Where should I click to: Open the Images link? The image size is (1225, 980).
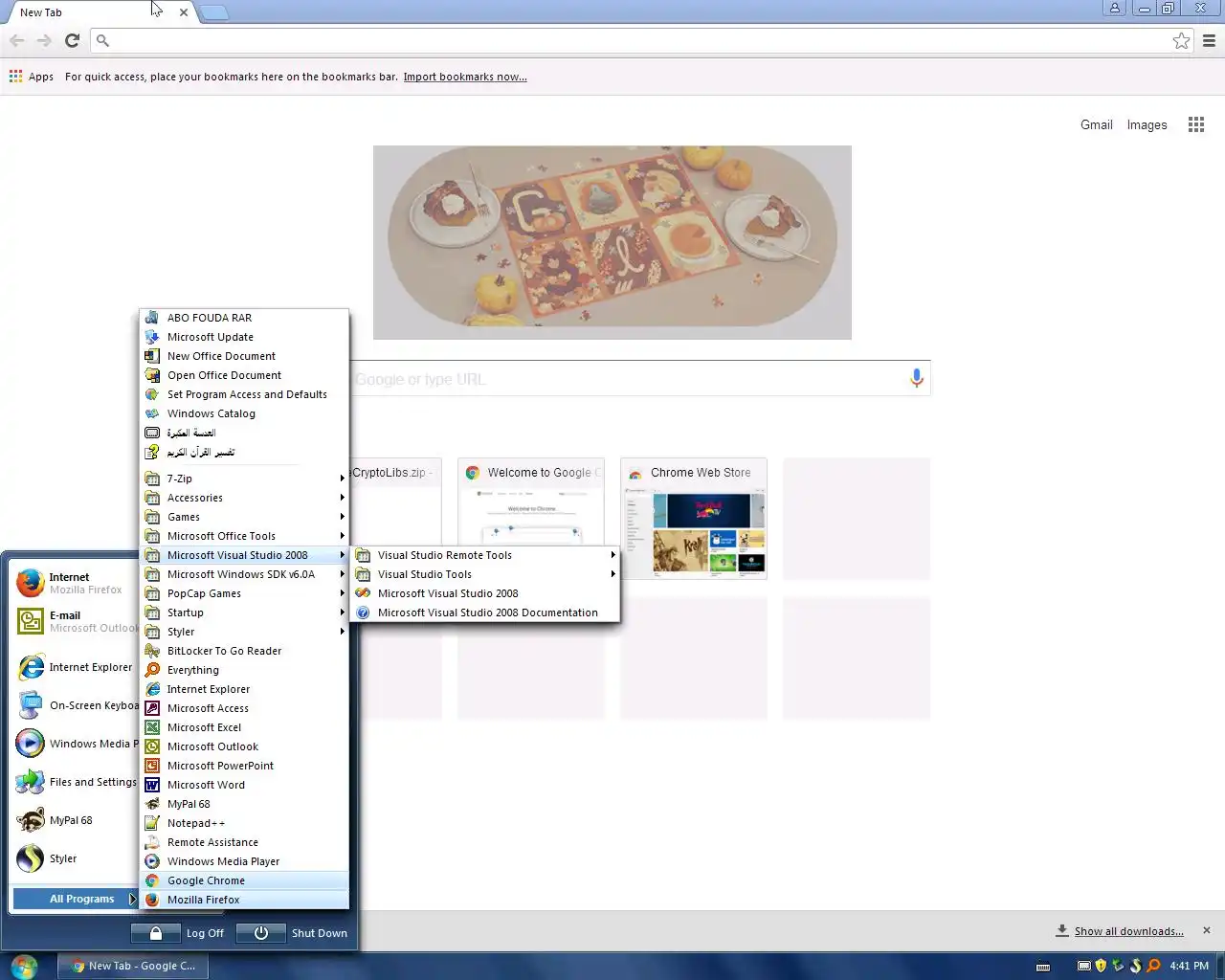coord(1147,124)
